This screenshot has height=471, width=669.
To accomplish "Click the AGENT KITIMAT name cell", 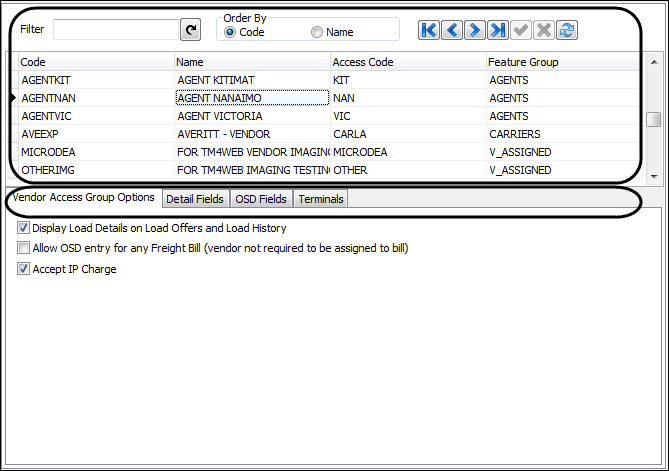I will pos(253,80).
